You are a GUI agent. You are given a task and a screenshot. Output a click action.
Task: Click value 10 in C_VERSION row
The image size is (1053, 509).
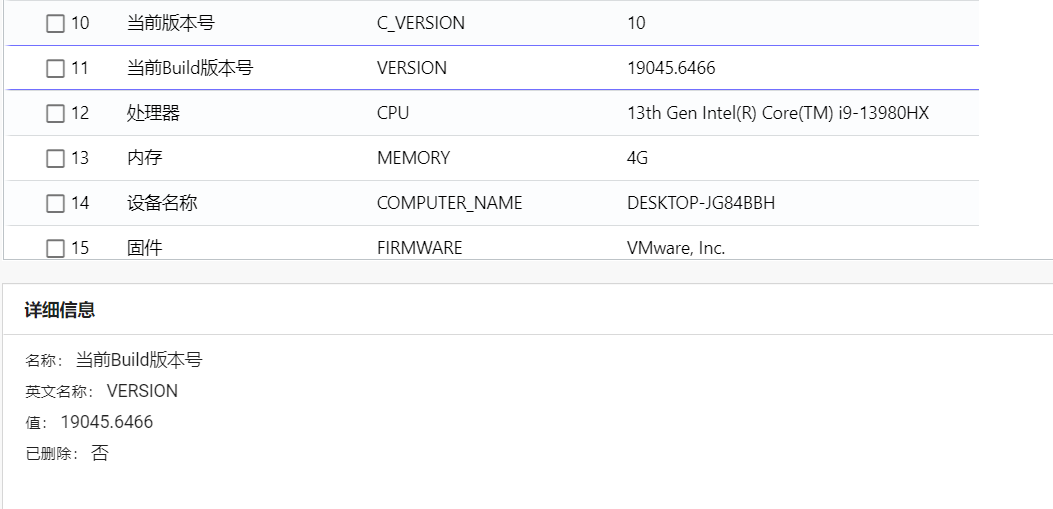click(x=636, y=23)
